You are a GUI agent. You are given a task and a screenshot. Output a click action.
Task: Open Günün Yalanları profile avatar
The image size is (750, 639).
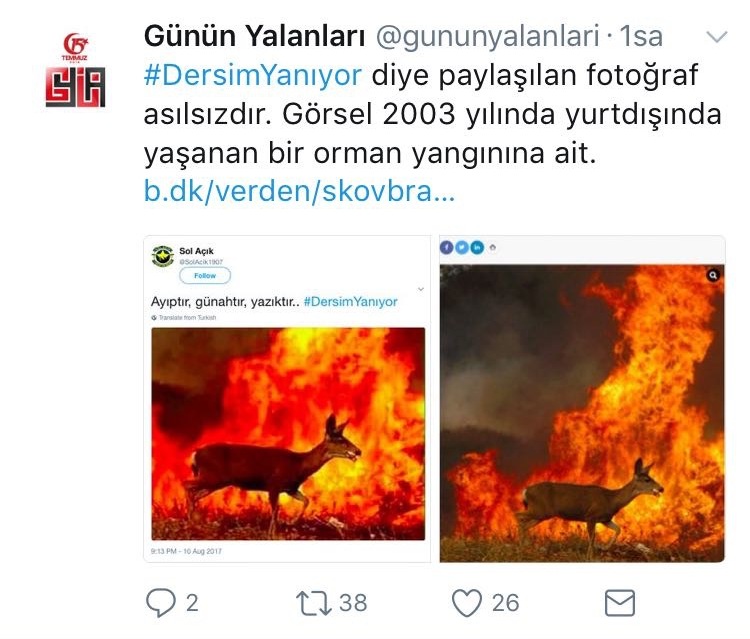pos(75,70)
